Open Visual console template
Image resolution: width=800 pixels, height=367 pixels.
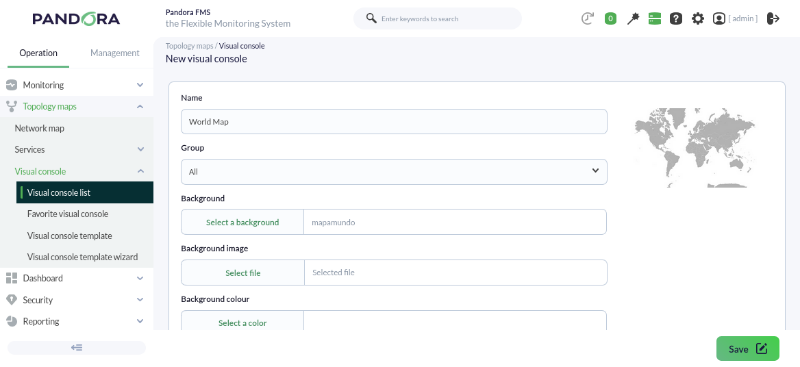(x=69, y=235)
